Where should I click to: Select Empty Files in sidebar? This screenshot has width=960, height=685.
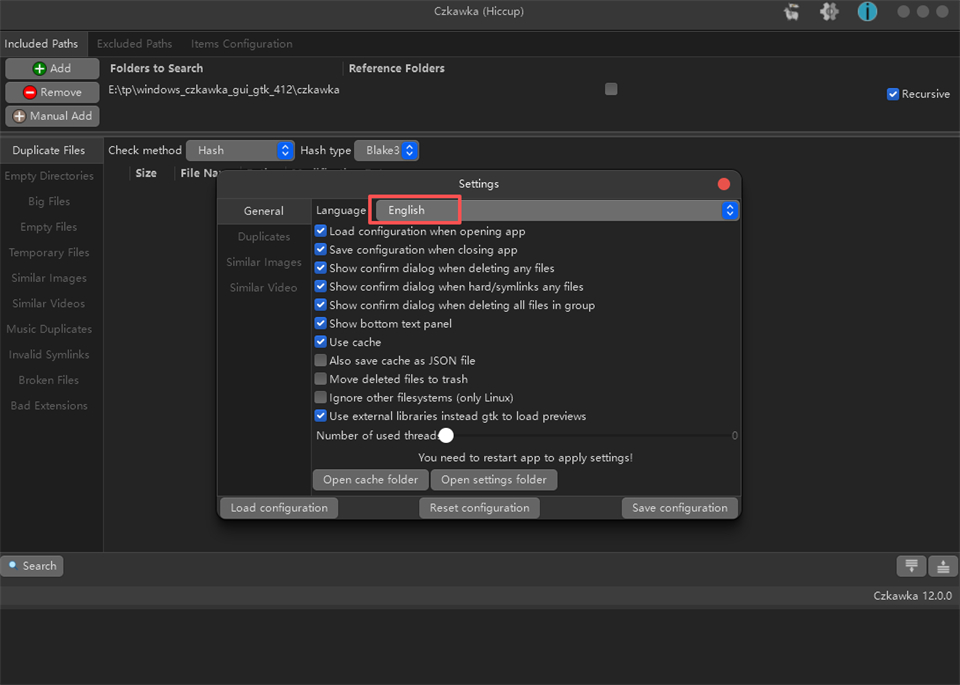(x=49, y=227)
